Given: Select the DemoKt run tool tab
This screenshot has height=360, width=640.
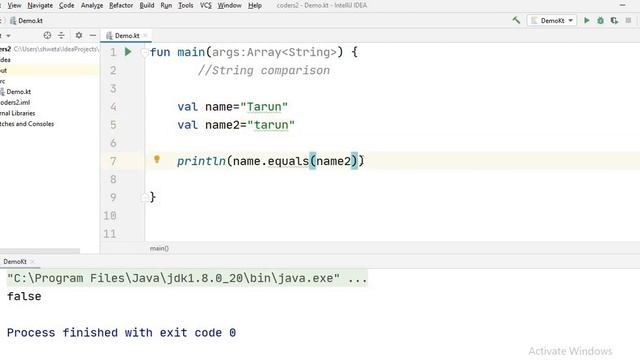Looking at the screenshot, I should 15,262.
